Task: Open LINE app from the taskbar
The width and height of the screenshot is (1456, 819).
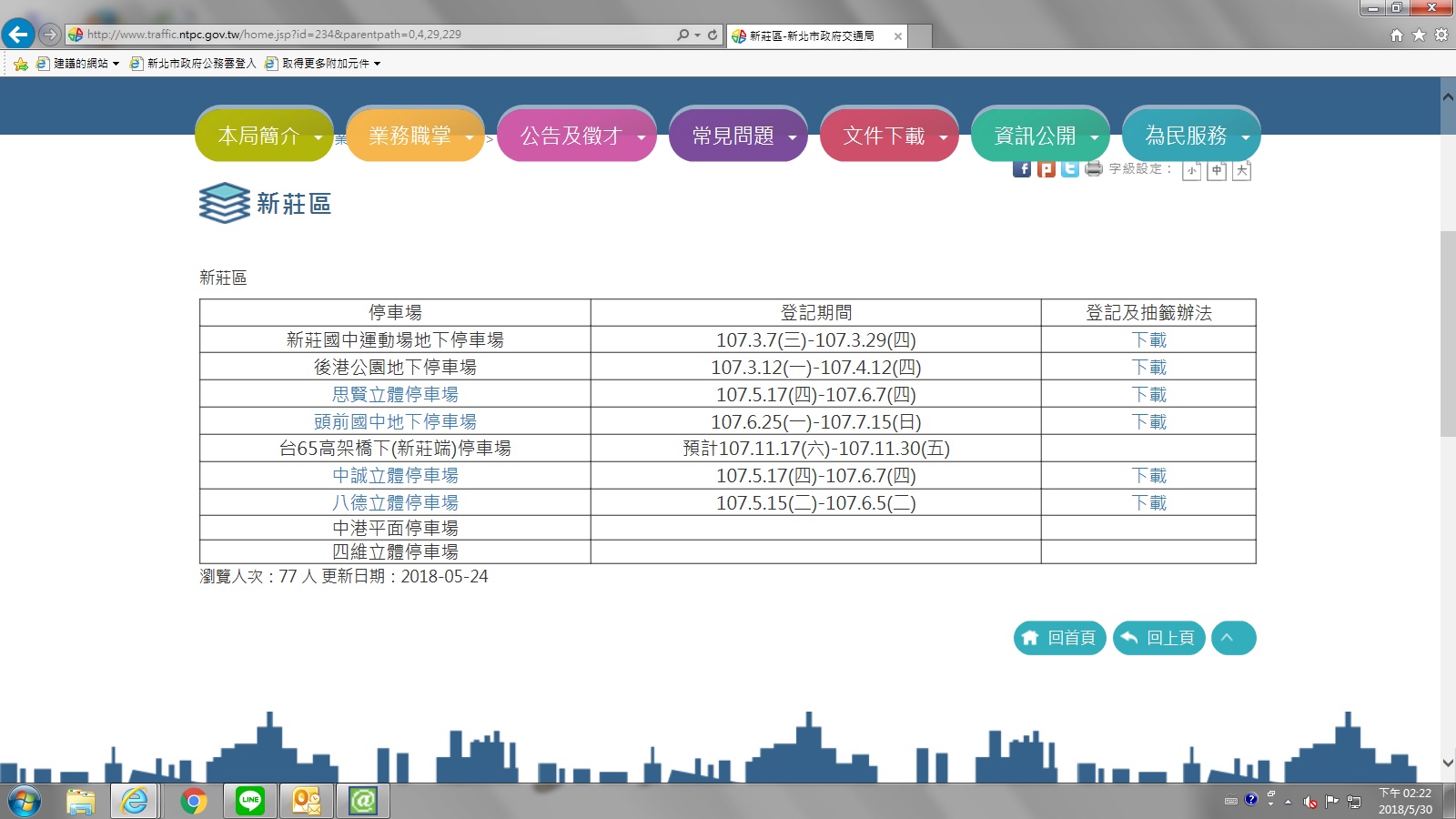Action: coord(250,801)
